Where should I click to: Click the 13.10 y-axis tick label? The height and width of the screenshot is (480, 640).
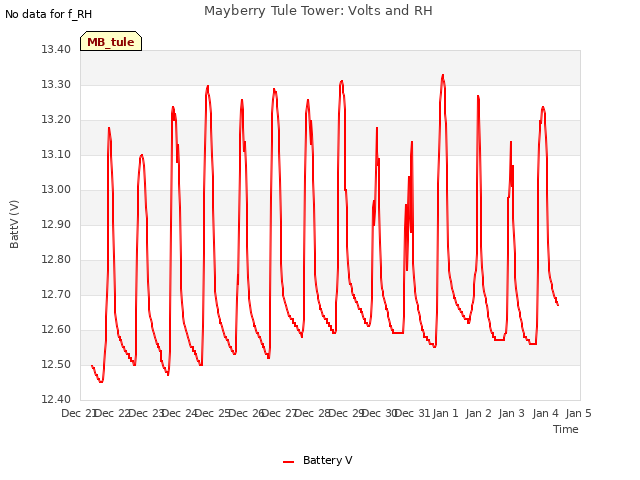coord(56,154)
